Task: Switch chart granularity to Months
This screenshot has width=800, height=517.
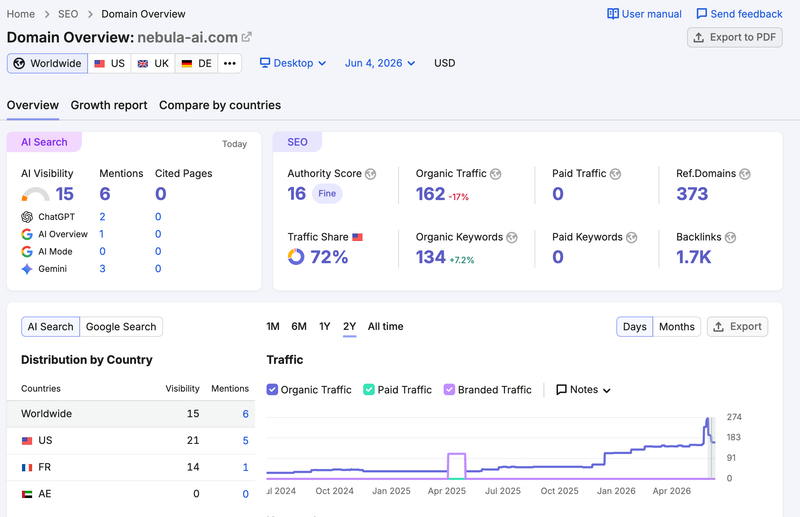Action: 677,327
